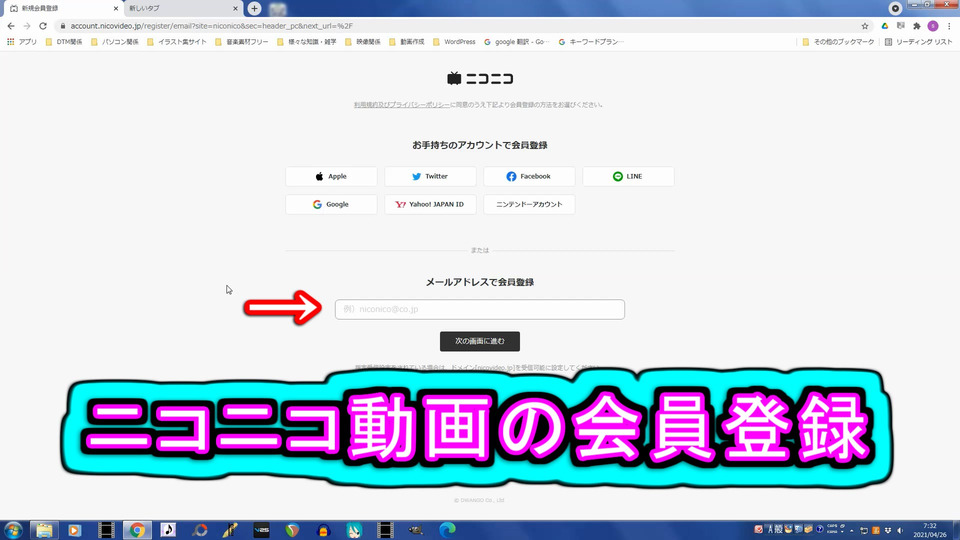This screenshot has width=960, height=540.
Task: Bookmark this page with the star icon
Action: click(x=864, y=26)
